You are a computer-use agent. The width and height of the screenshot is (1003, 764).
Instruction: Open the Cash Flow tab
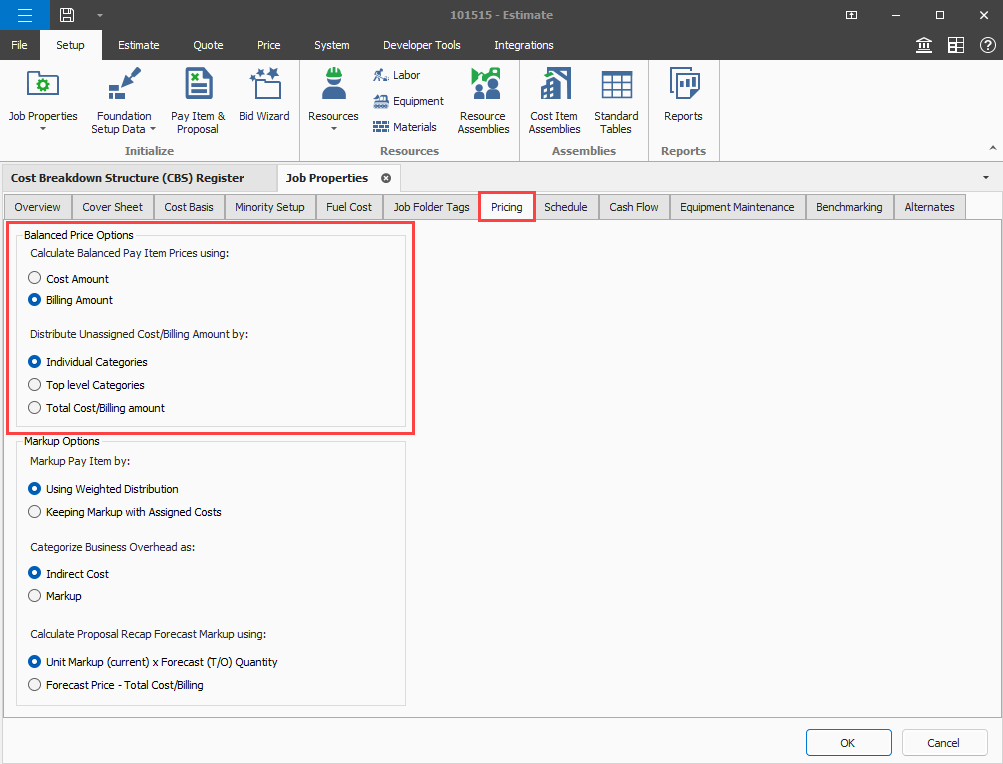[x=634, y=207]
